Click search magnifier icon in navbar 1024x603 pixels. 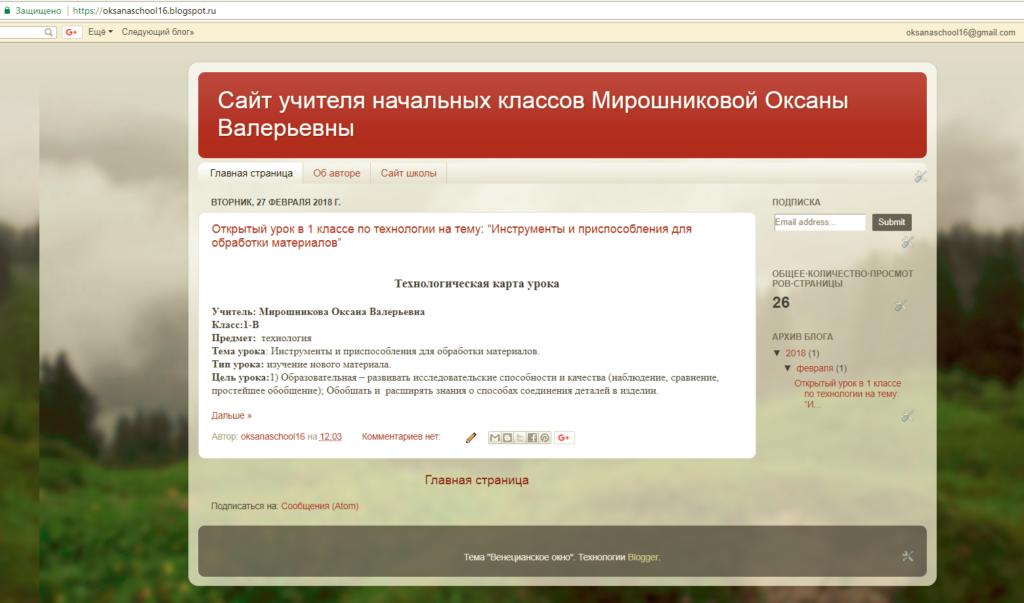[x=48, y=32]
